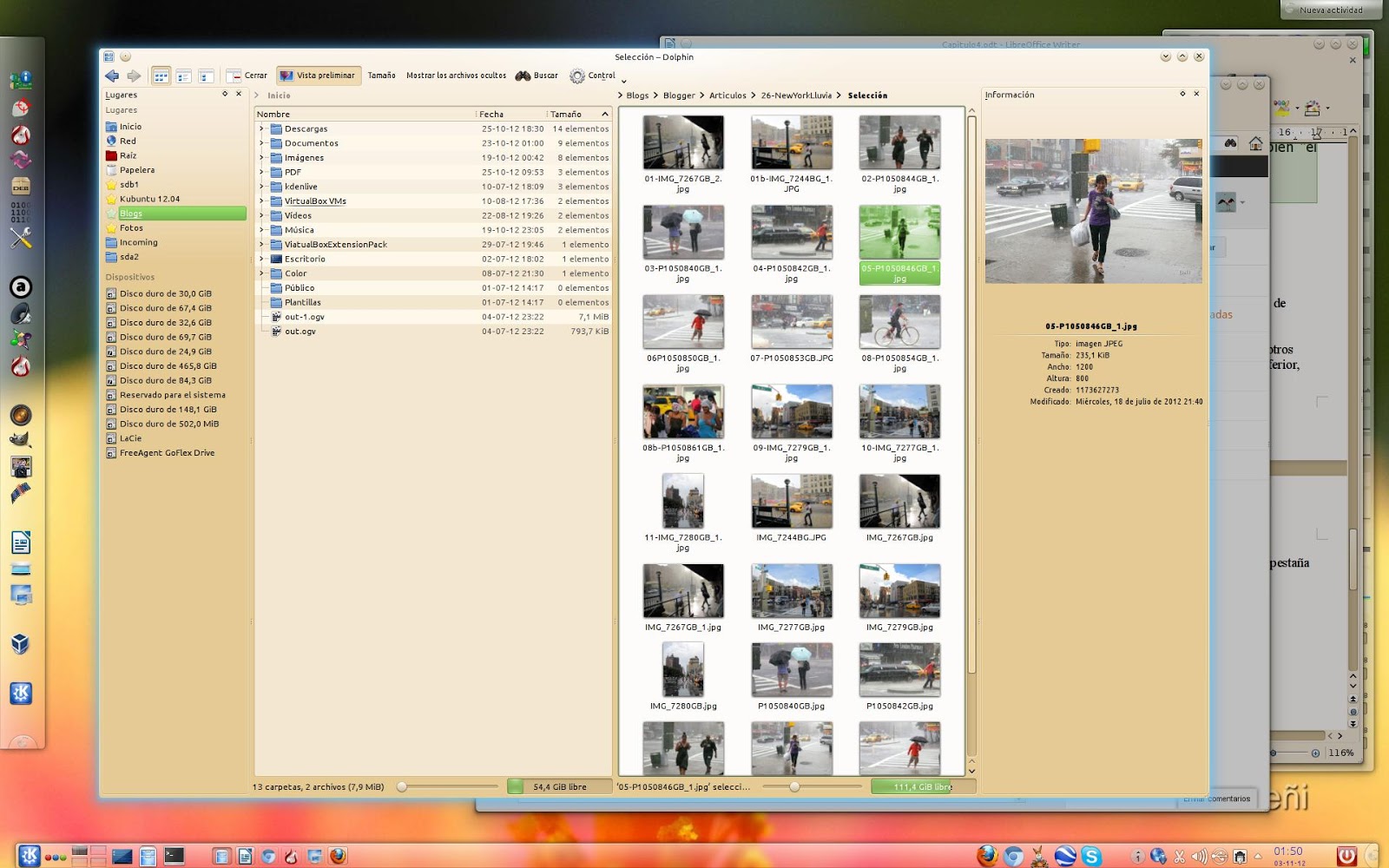Expand the PDF folder
Screen dimensions: 1389x868
click(261, 172)
